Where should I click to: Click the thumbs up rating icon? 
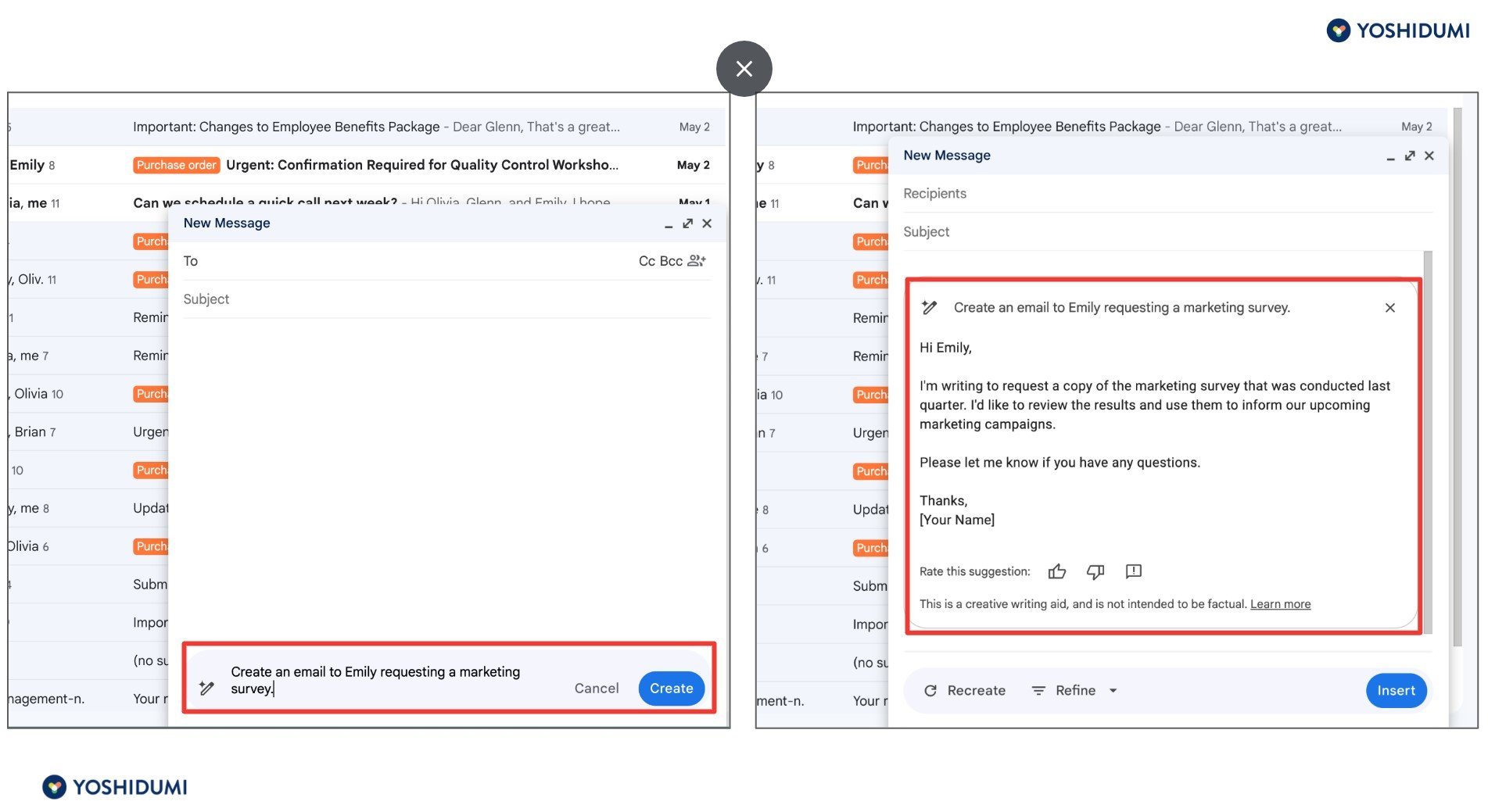tap(1057, 571)
